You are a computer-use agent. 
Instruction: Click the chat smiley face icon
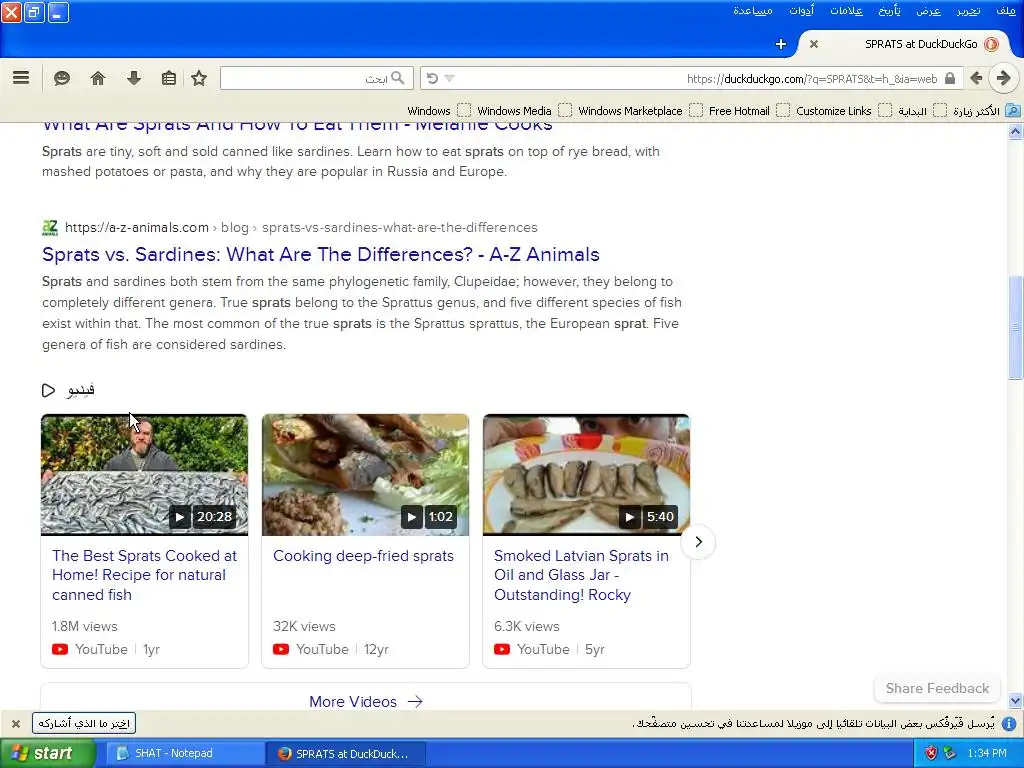tap(62, 78)
